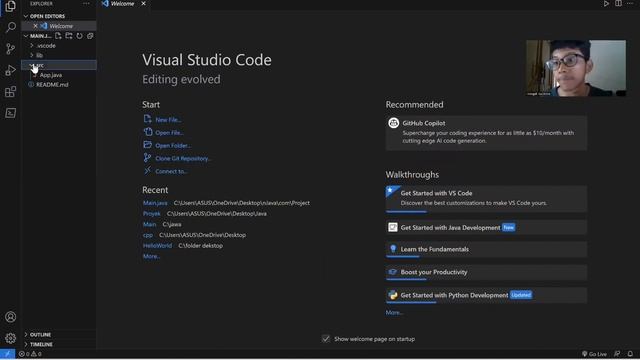Open recent Main.java project
Image resolution: width=640 pixels, height=360 pixels.
pyautogui.click(x=155, y=203)
